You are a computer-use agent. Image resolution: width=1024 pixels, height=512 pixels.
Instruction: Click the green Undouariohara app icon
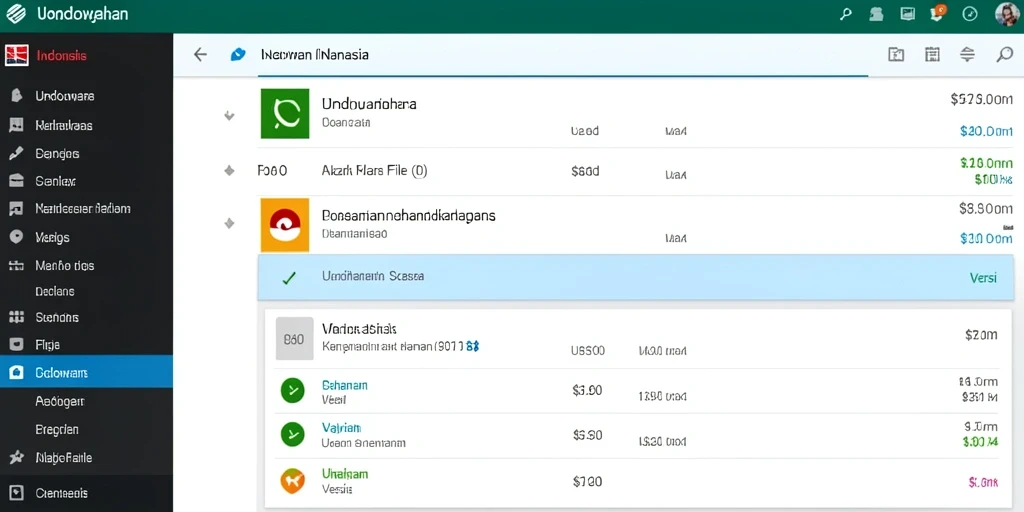point(285,114)
